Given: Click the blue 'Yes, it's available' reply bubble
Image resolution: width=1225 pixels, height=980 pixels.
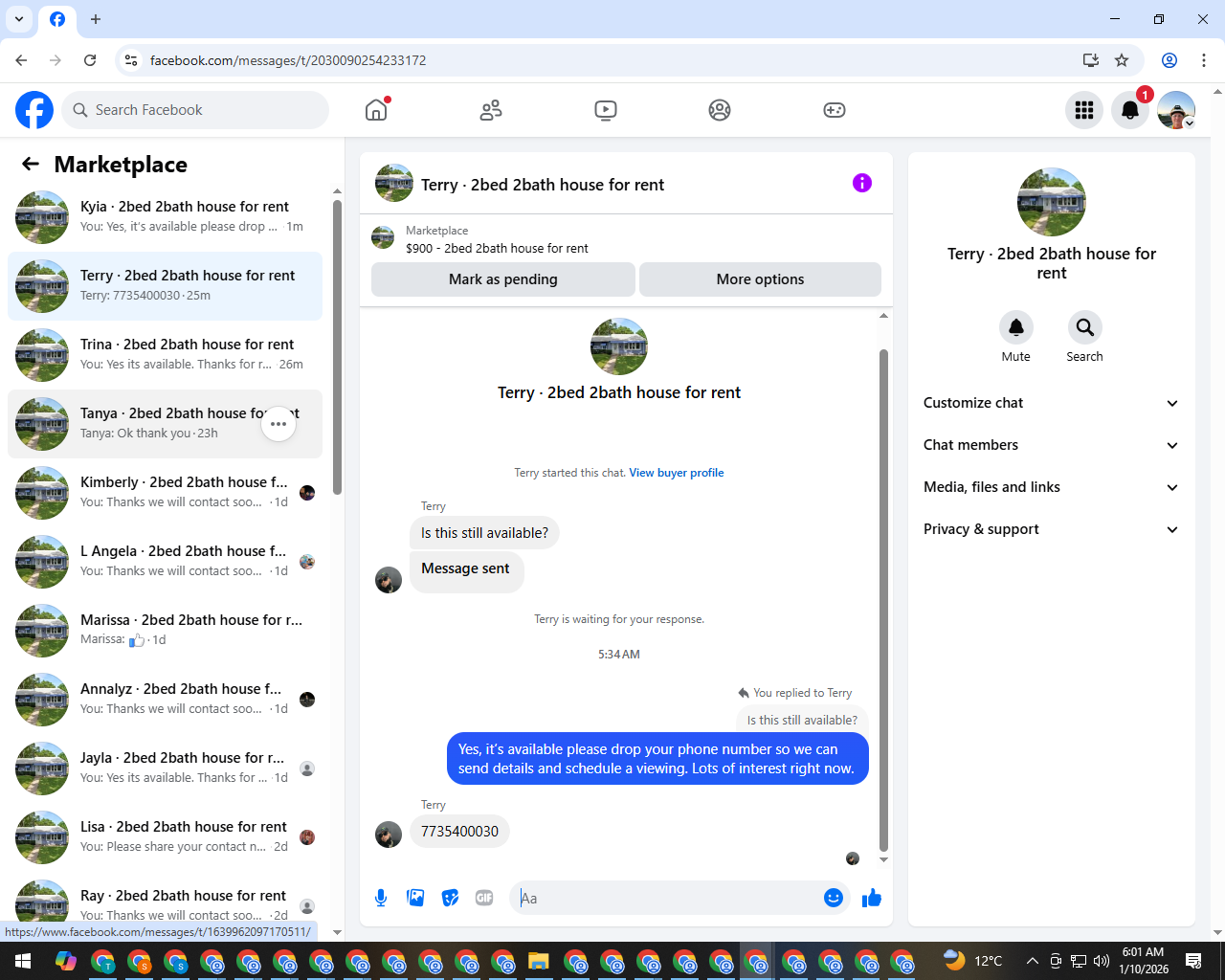Looking at the screenshot, I should tap(657, 759).
